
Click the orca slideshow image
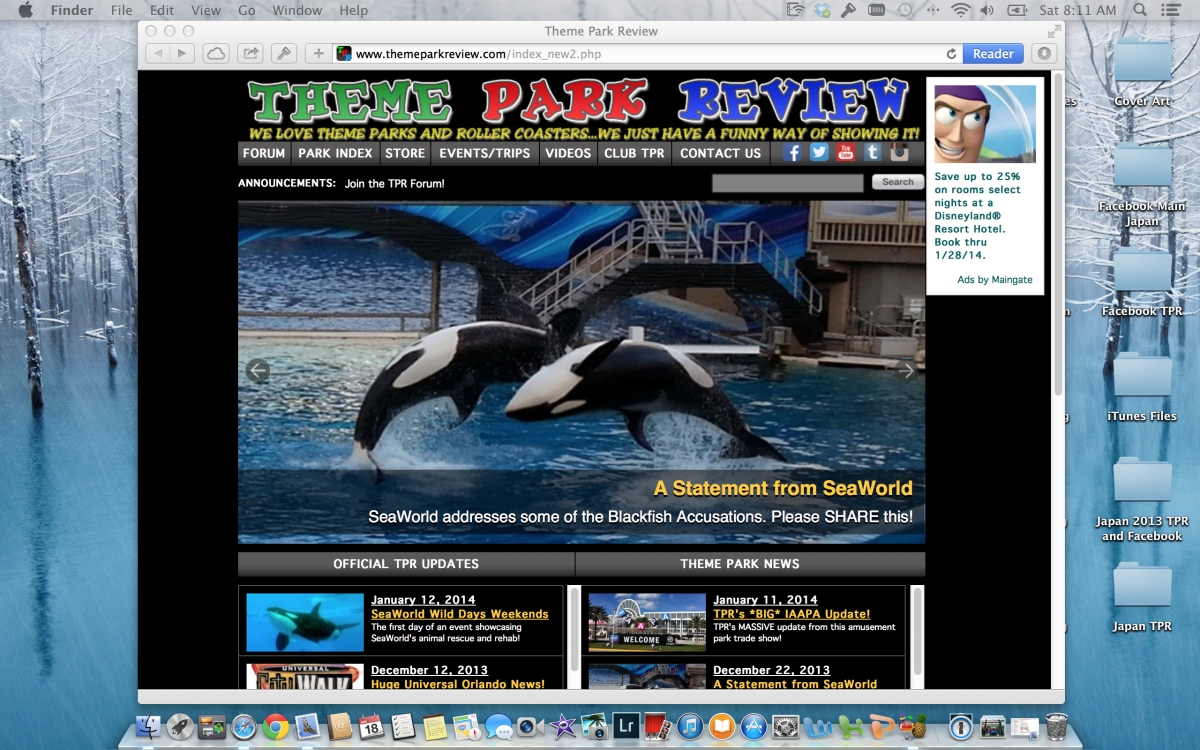[x=581, y=372]
